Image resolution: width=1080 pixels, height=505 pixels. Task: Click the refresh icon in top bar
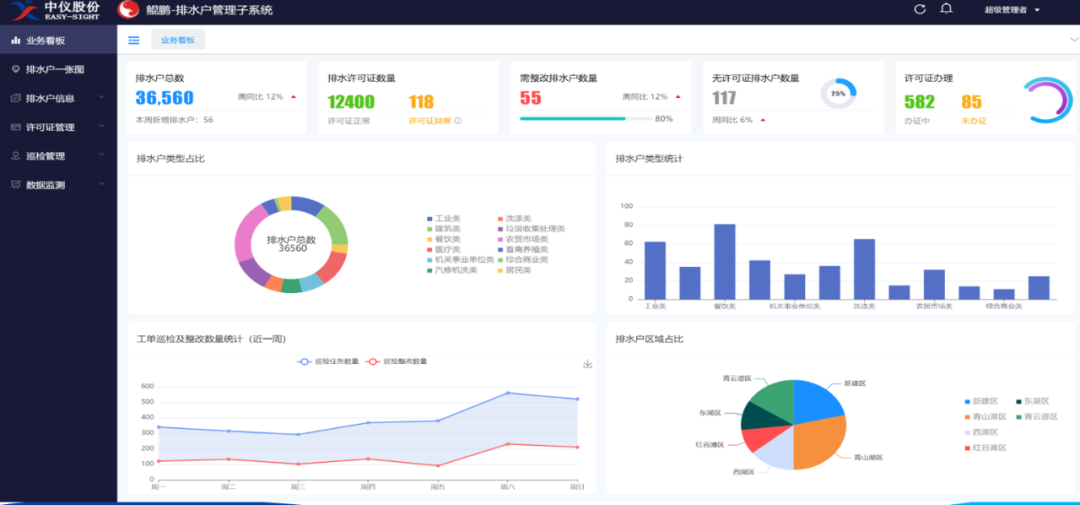[920, 10]
